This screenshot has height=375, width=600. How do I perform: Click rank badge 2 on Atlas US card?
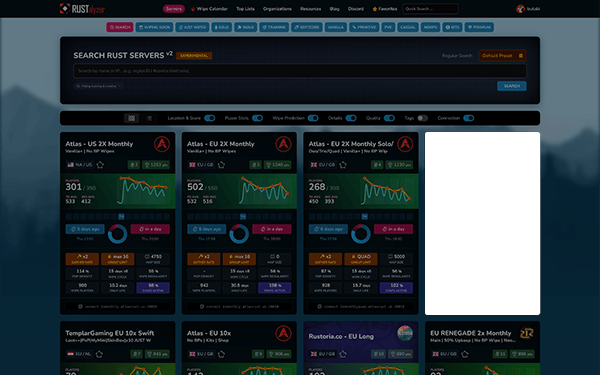134,165
